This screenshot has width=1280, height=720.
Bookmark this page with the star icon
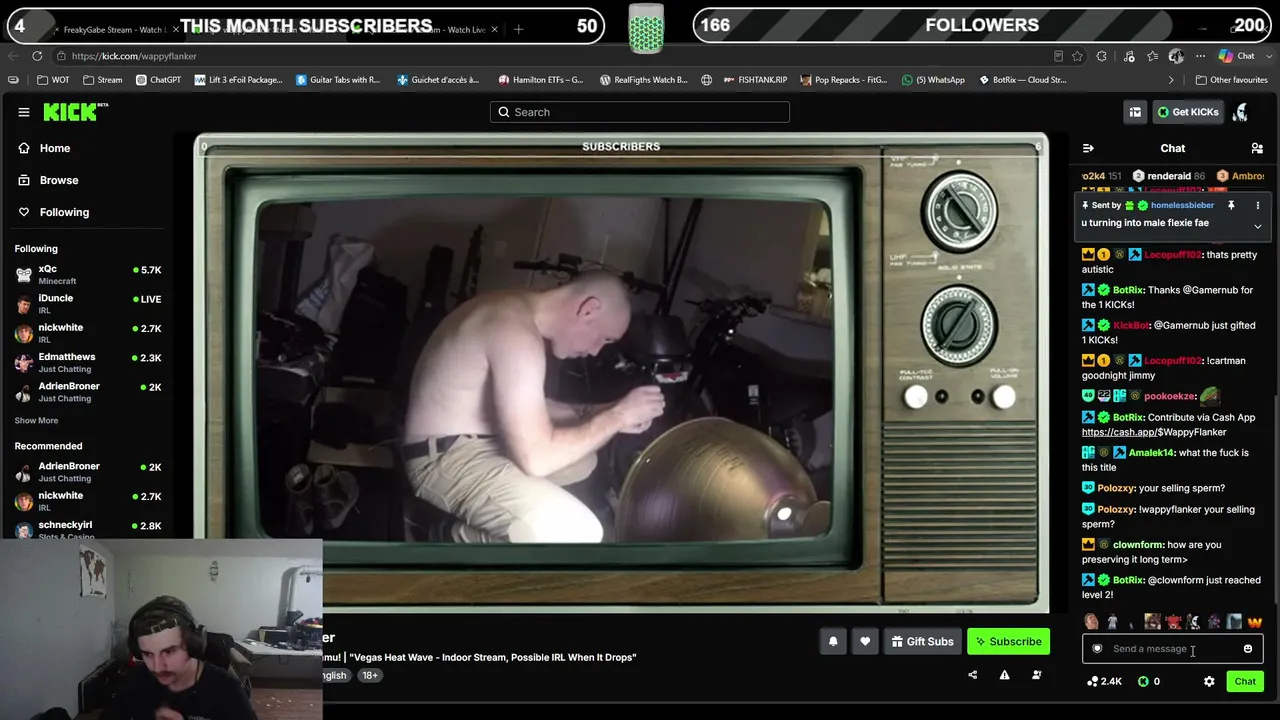pos(1077,56)
